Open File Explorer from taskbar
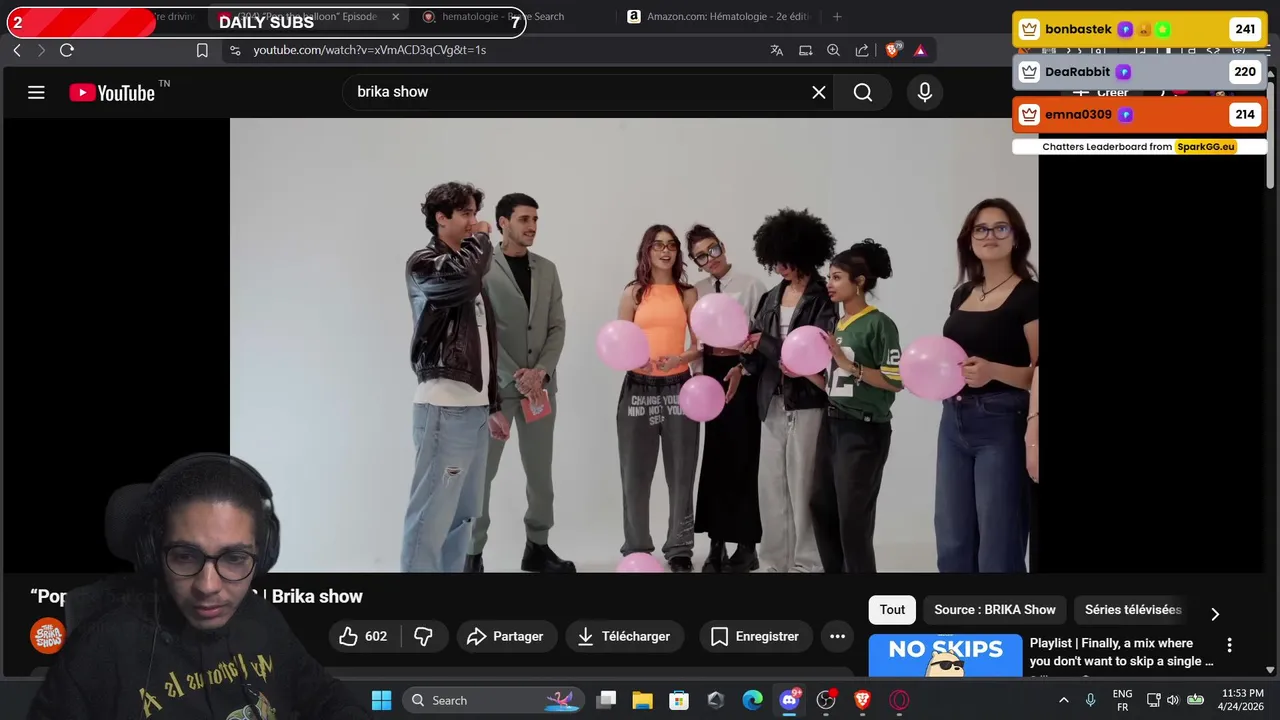 (642, 700)
